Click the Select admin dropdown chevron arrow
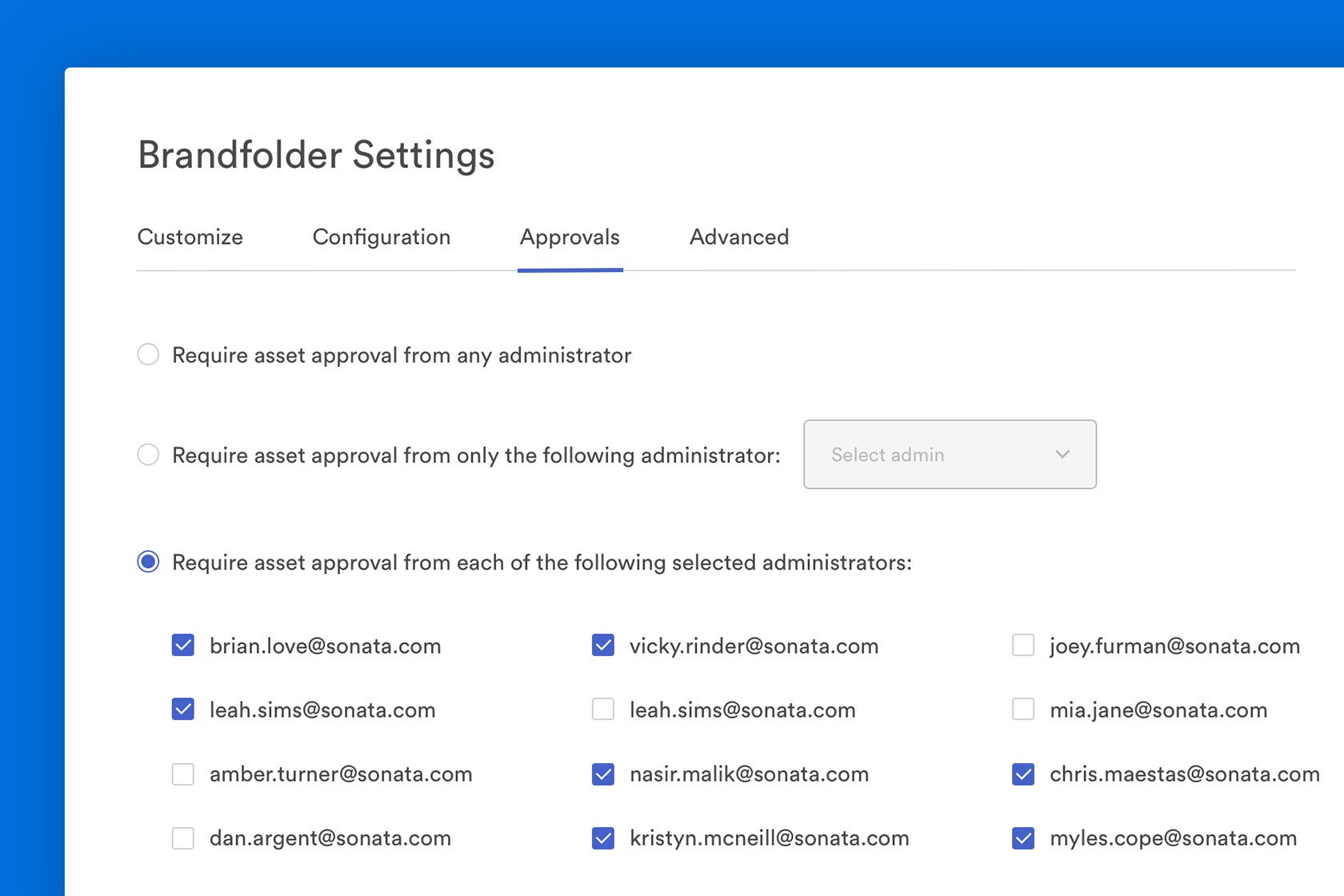 (x=1062, y=454)
